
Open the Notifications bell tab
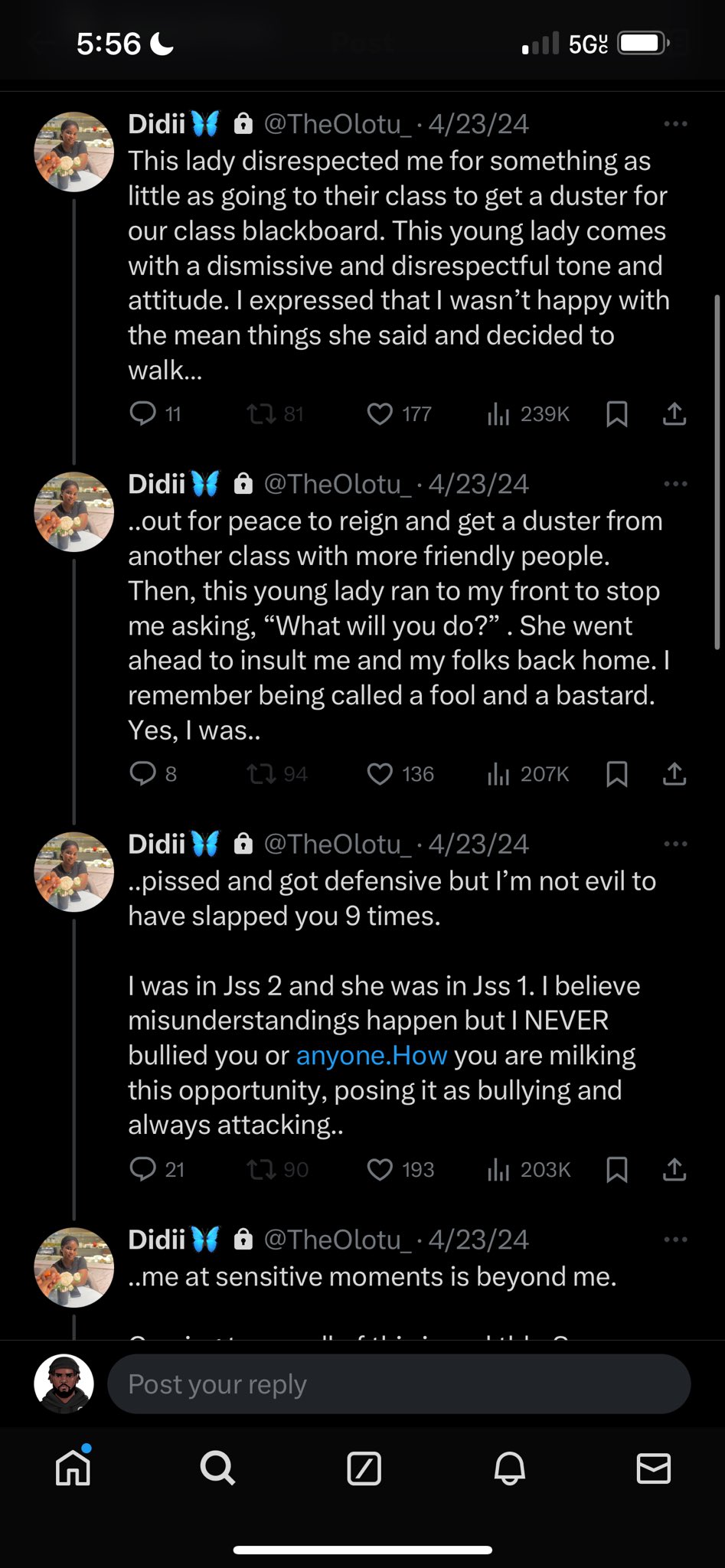(x=509, y=1468)
